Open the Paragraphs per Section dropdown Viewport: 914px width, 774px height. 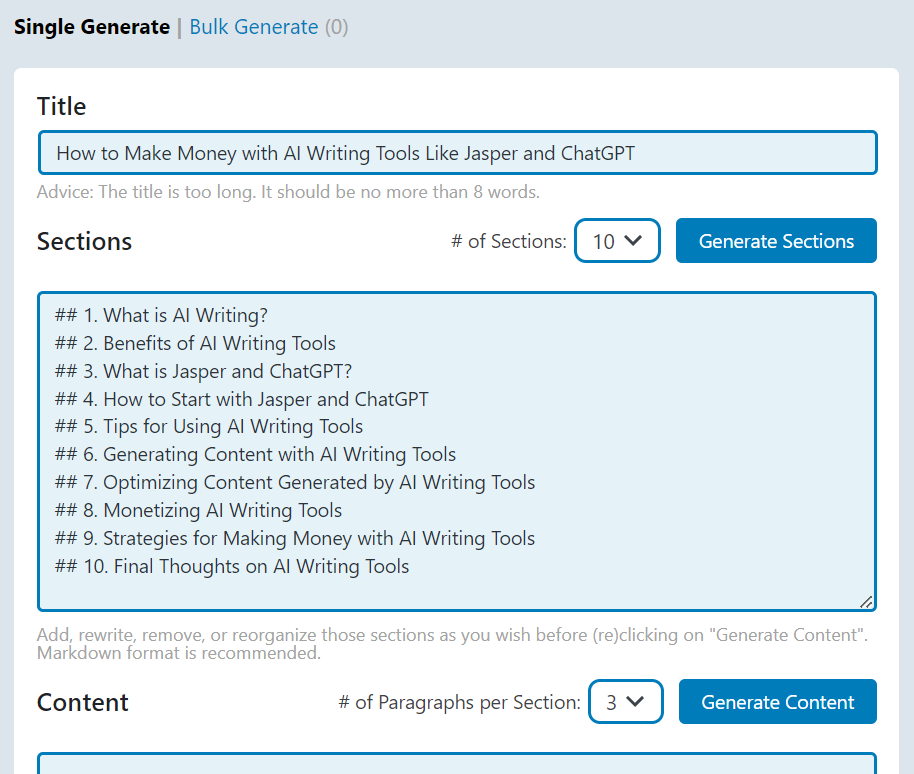pos(625,702)
